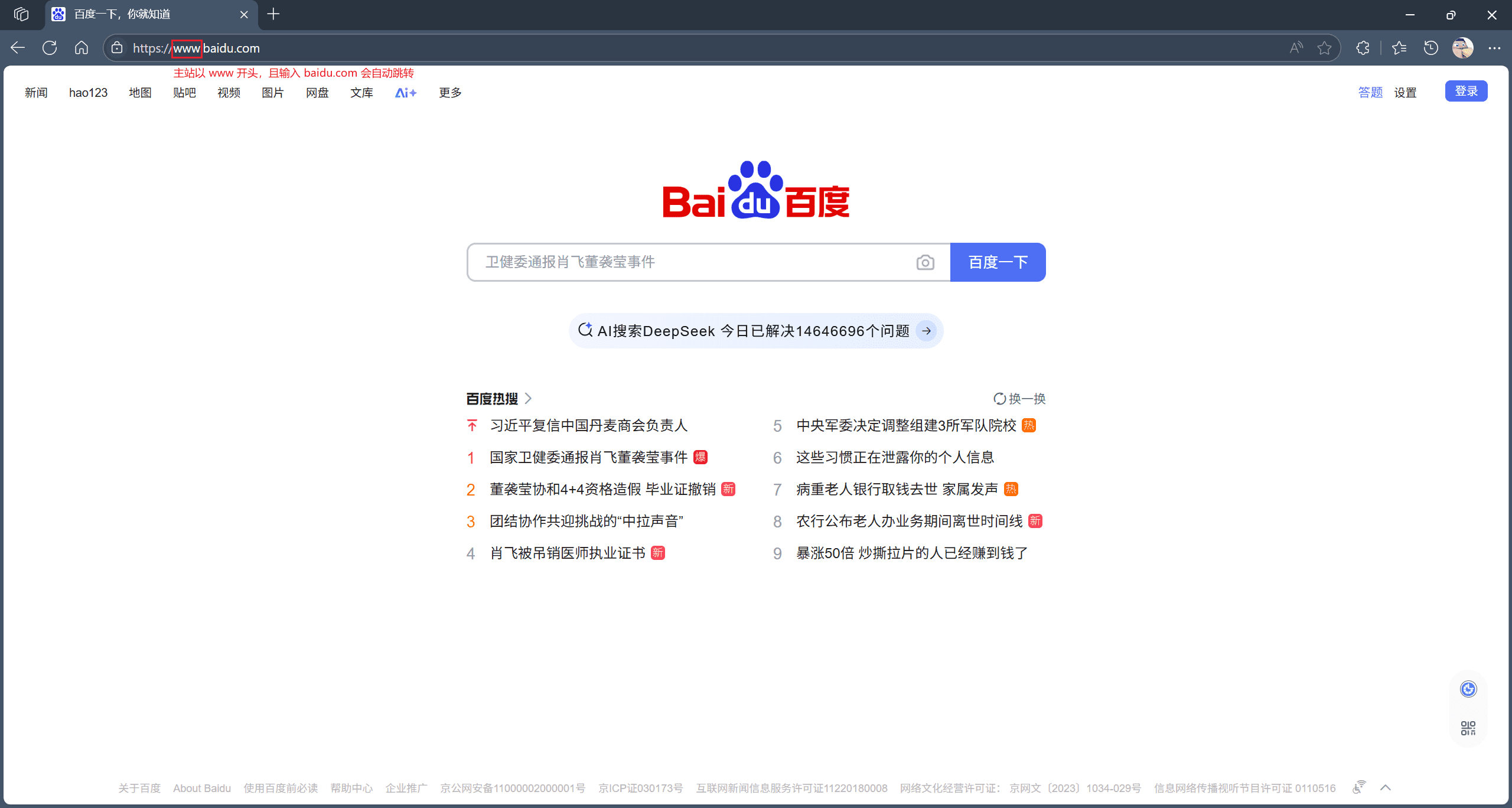Open tab actions menu icon

pyautogui.click(x=21, y=14)
